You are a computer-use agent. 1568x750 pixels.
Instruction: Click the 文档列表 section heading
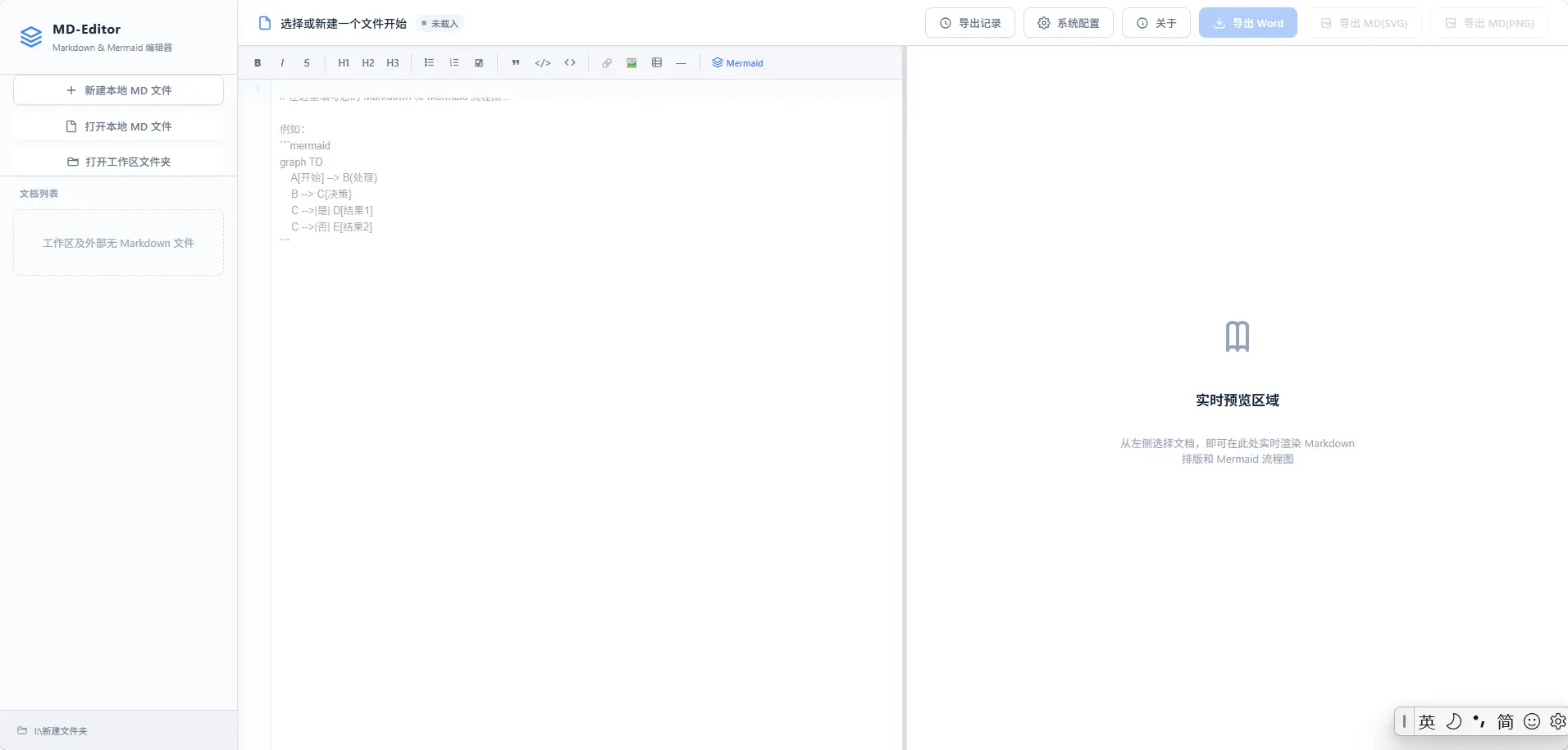pos(39,194)
